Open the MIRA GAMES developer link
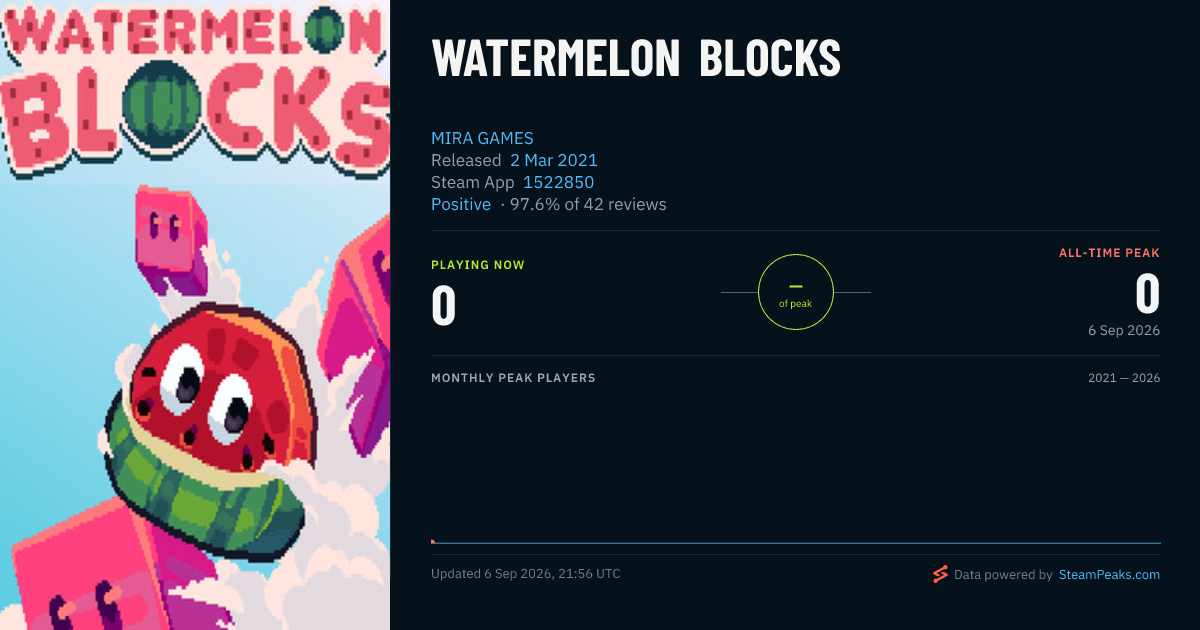This screenshot has width=1200, height=630. coord(482,138)
